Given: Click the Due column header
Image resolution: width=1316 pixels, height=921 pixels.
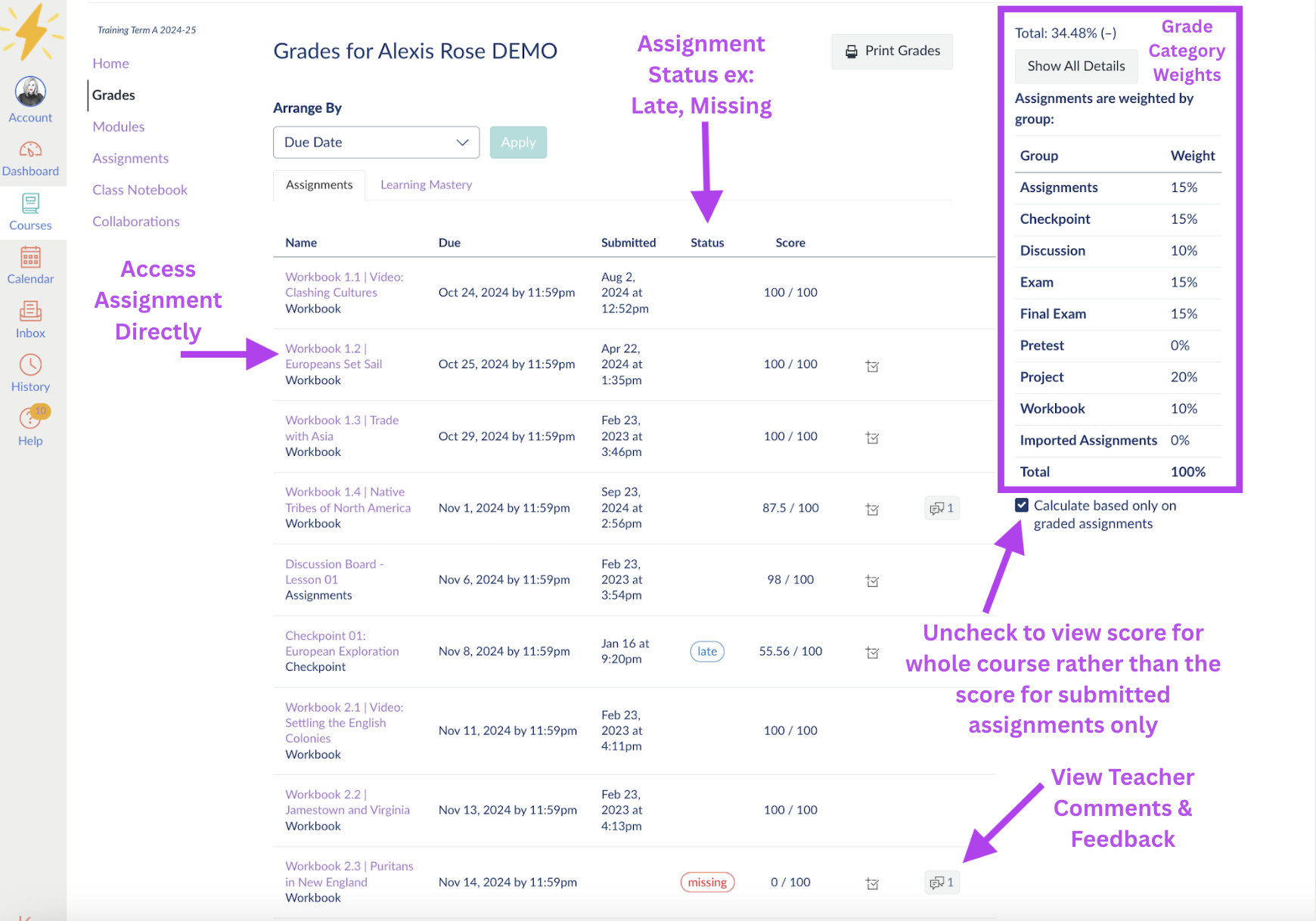Looking at the screenshot, I should tap(449, 243).
